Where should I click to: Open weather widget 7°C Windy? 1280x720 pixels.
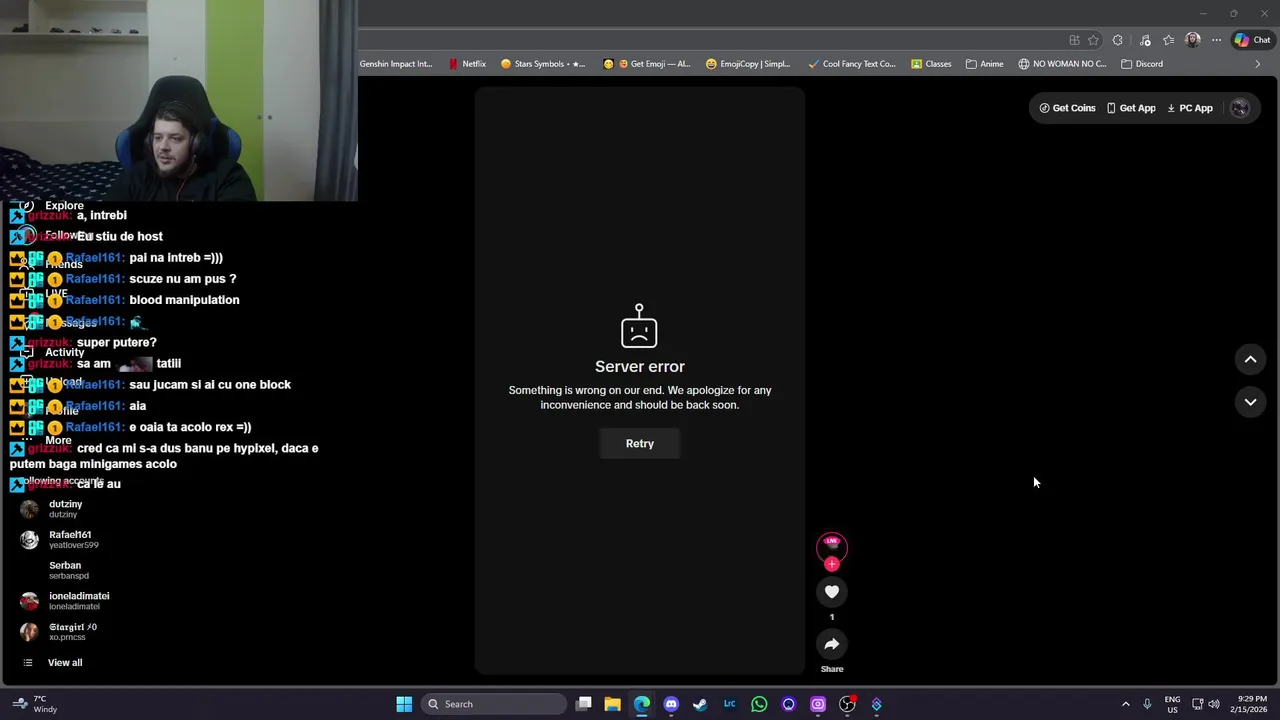coord(35,704)
